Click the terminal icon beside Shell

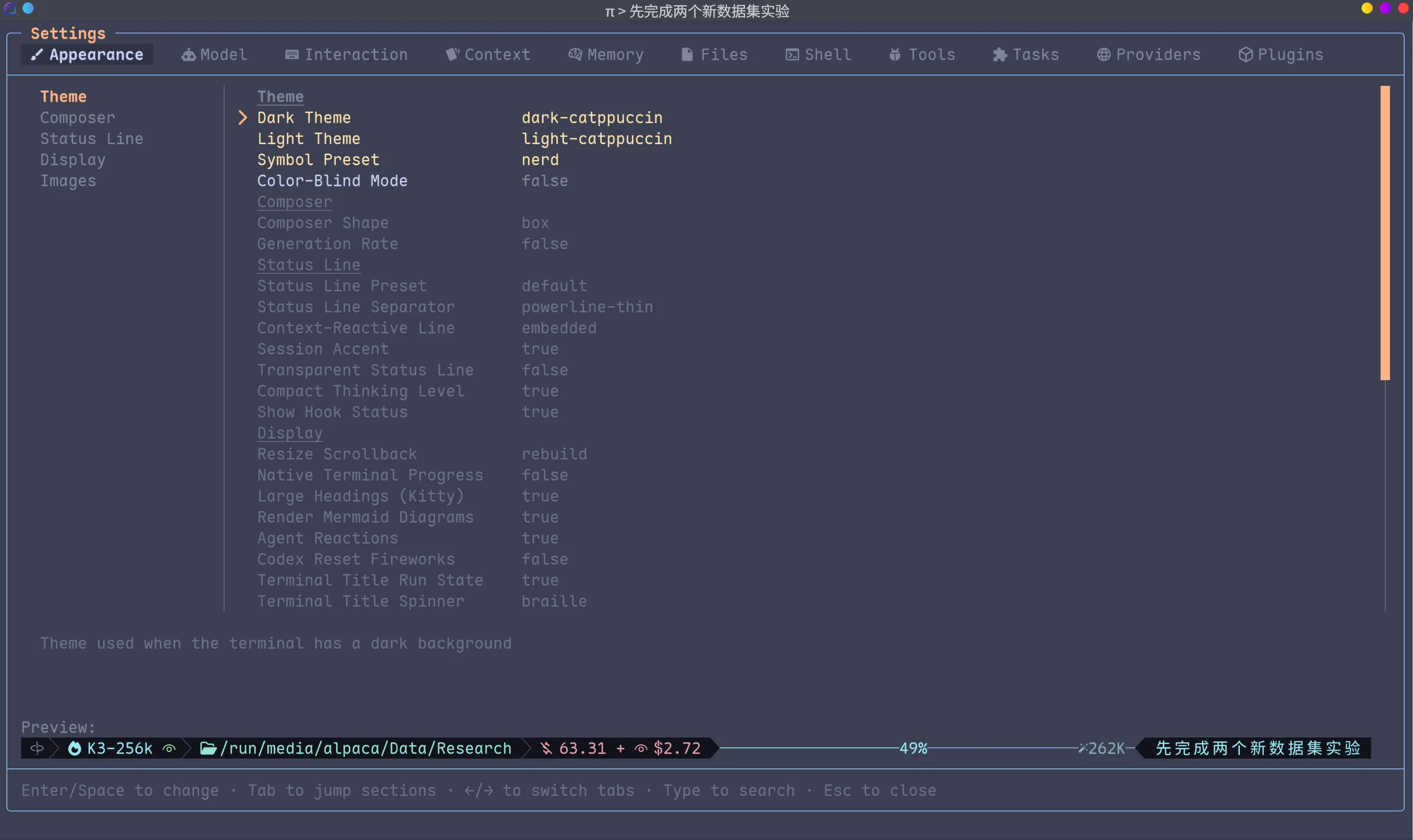[792, 54]
